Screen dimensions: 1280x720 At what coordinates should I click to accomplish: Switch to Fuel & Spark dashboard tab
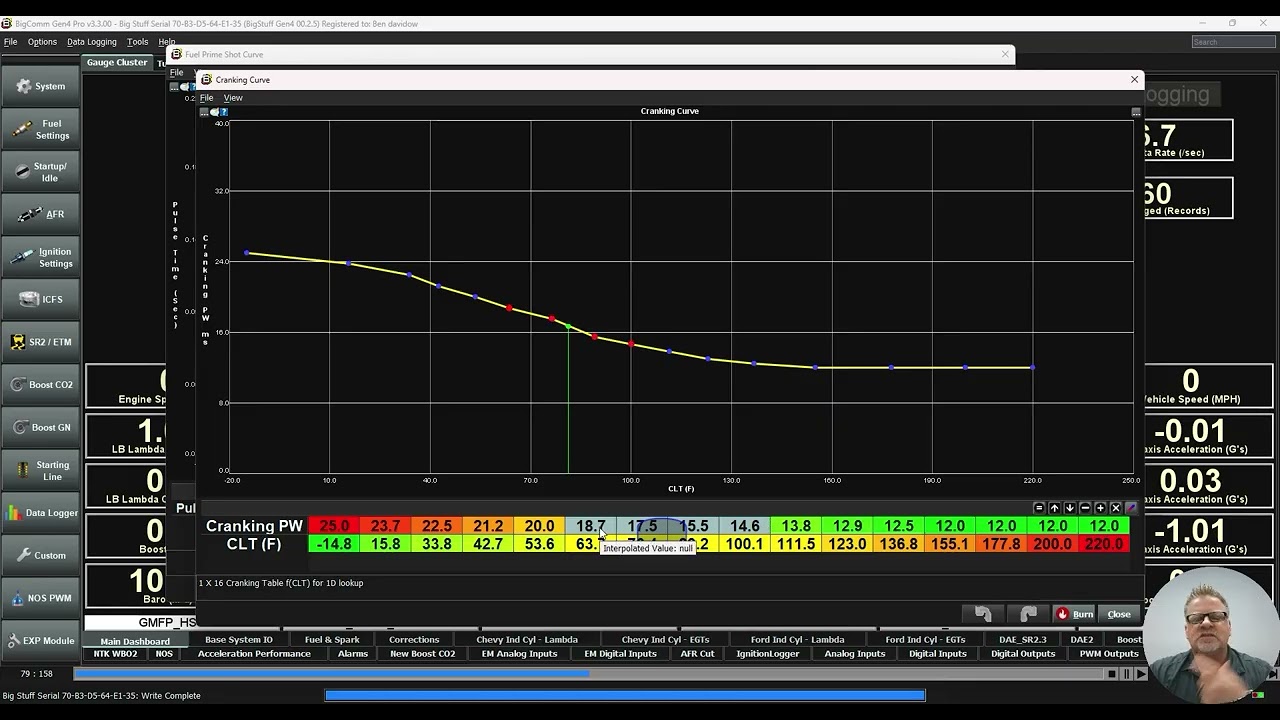coord(332,640)
